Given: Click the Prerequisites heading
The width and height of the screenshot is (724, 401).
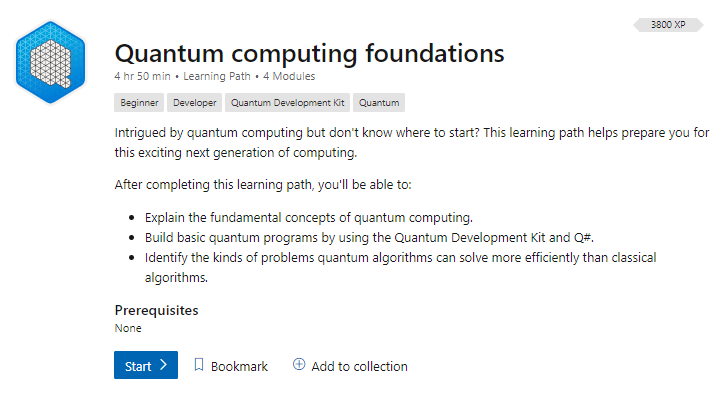Looking at the screenshot, I should [156, 310].
